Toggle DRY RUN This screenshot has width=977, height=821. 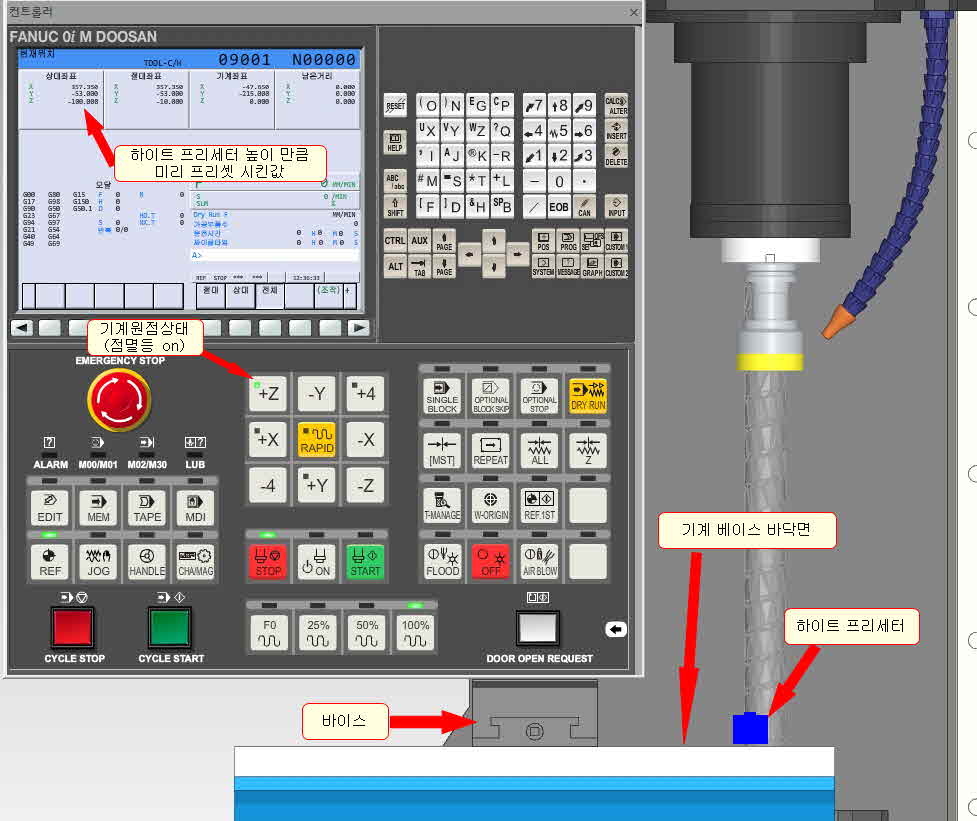(x=588, y=396)
